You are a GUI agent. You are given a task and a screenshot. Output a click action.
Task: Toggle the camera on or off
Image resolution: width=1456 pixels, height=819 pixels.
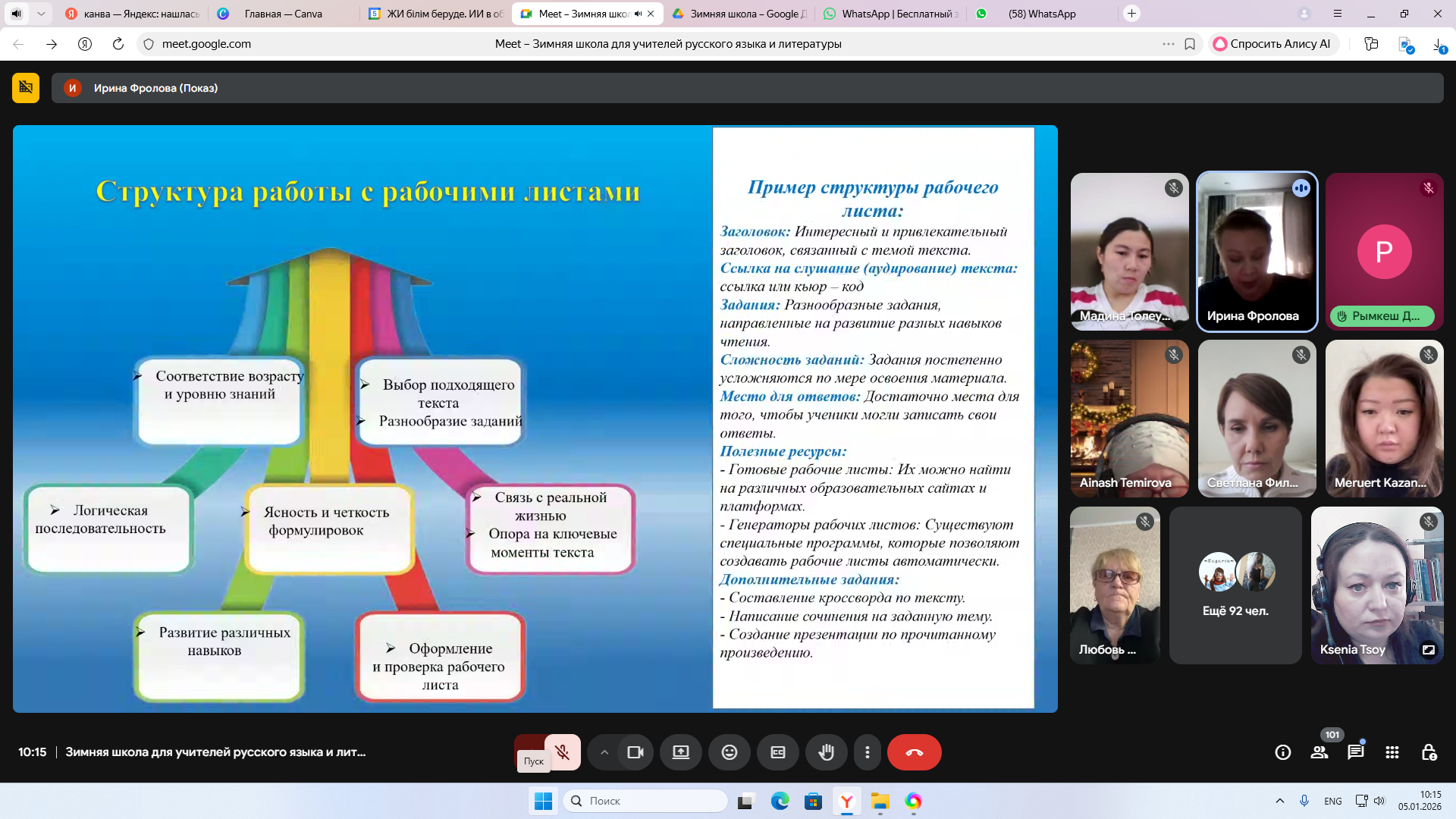click(x=635, y=752)
